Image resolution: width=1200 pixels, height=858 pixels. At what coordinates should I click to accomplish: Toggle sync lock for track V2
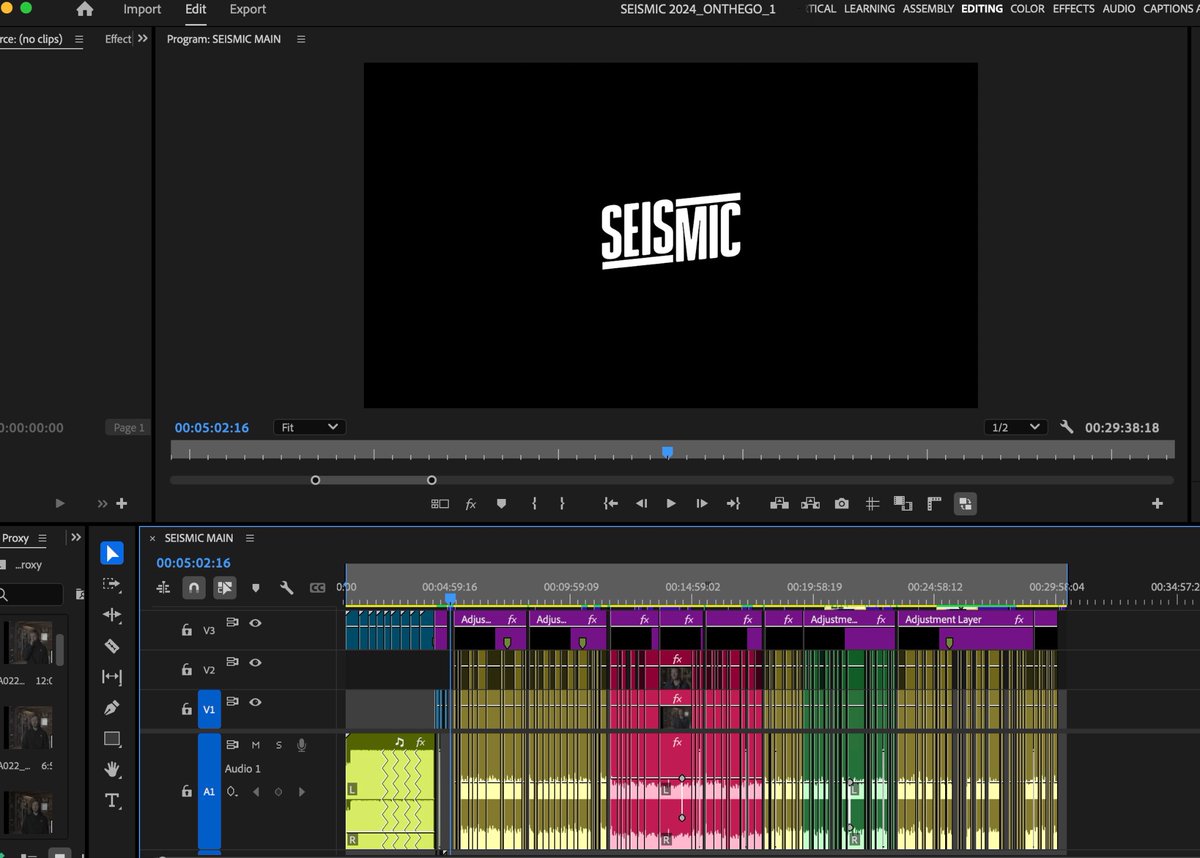[x=233, y=662]
